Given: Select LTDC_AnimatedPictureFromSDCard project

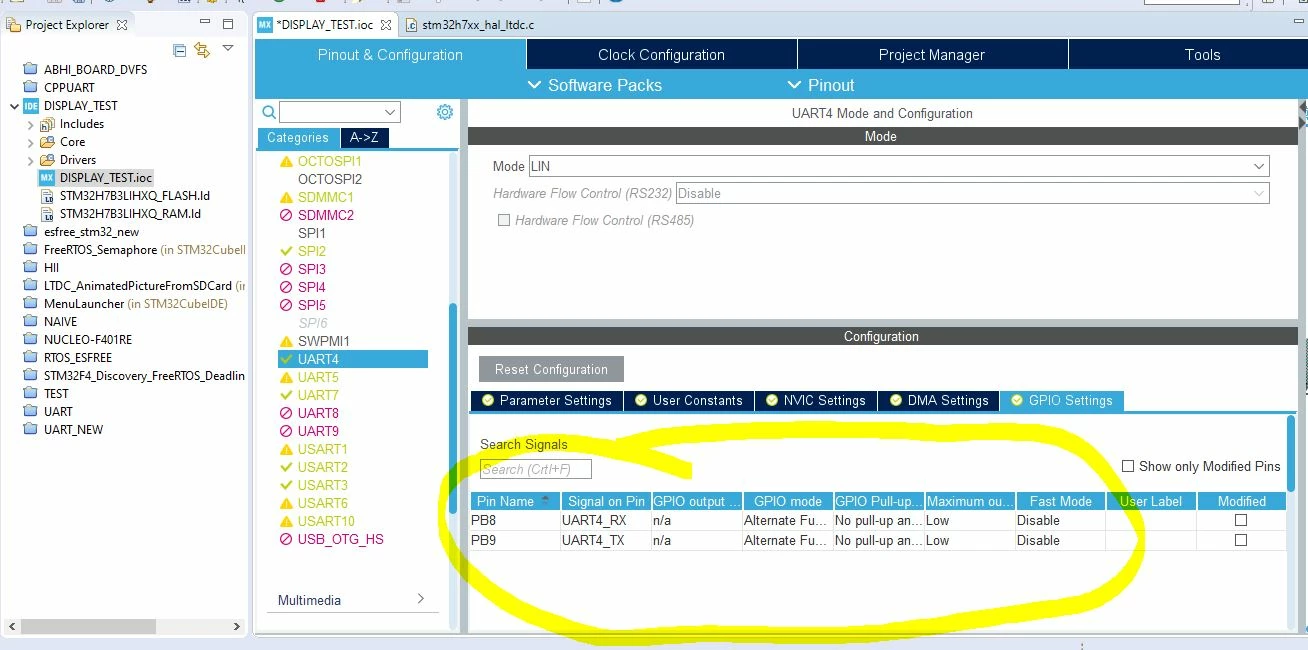Looking at the screenshot, I should click(138, 285).
